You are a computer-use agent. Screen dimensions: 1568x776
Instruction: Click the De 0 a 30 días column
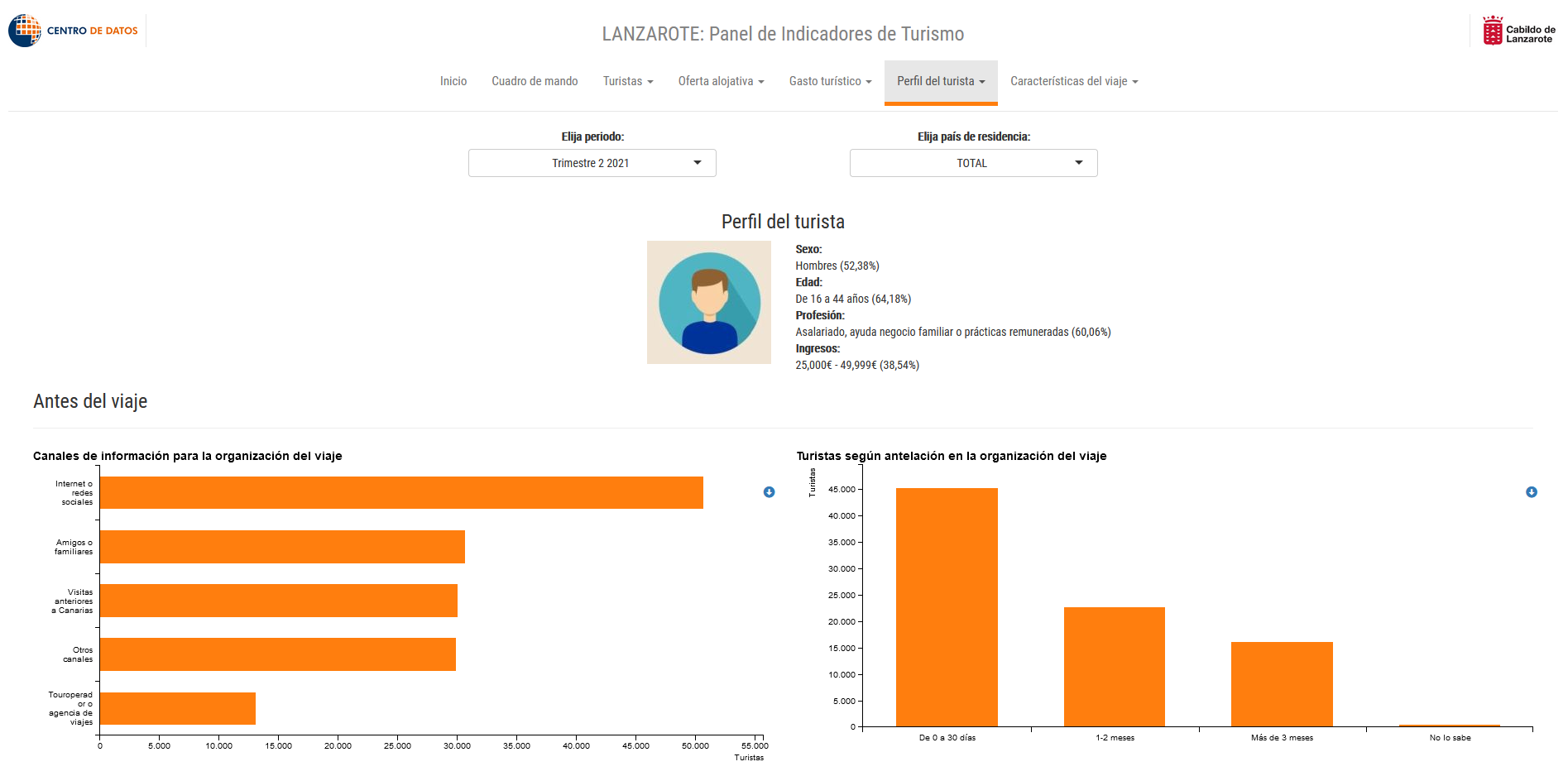[947, 607]
